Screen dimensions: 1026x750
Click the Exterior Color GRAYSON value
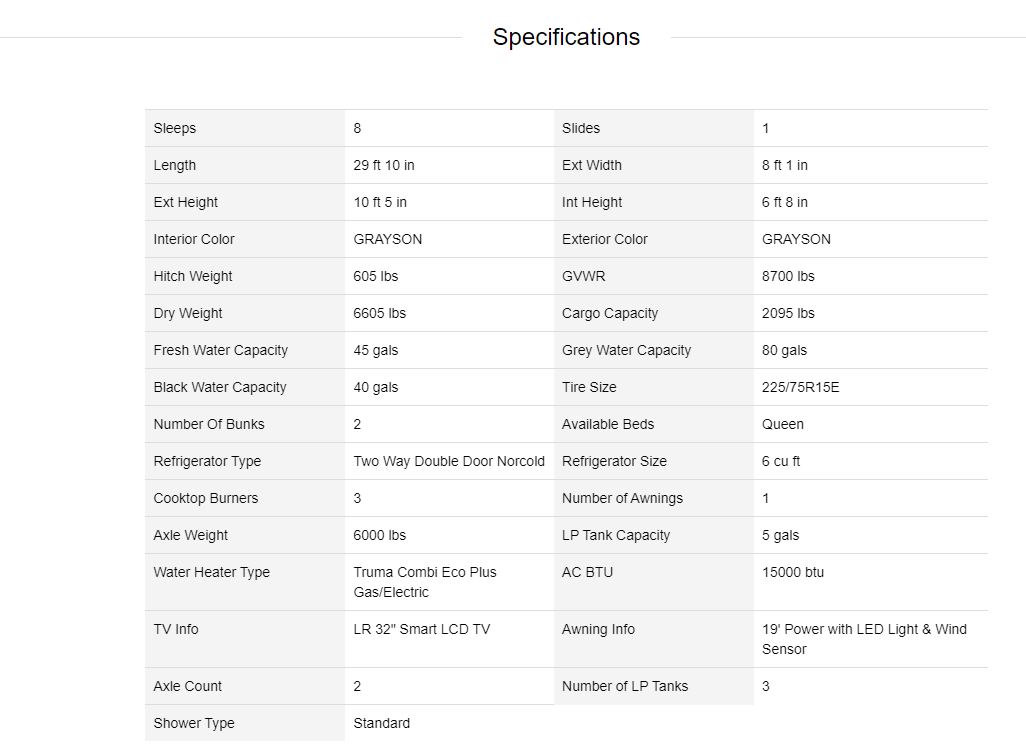796,240
